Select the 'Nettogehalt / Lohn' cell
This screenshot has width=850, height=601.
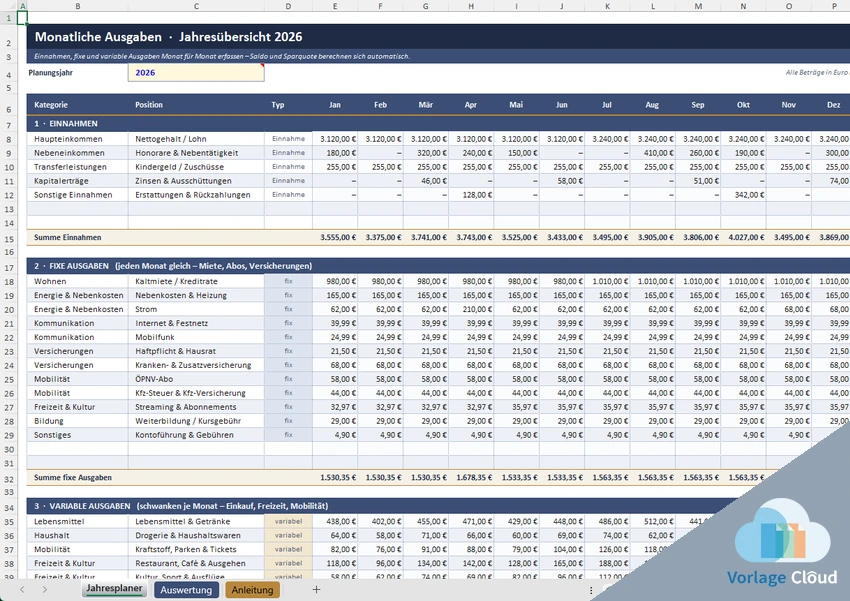[x=196, y=139]
